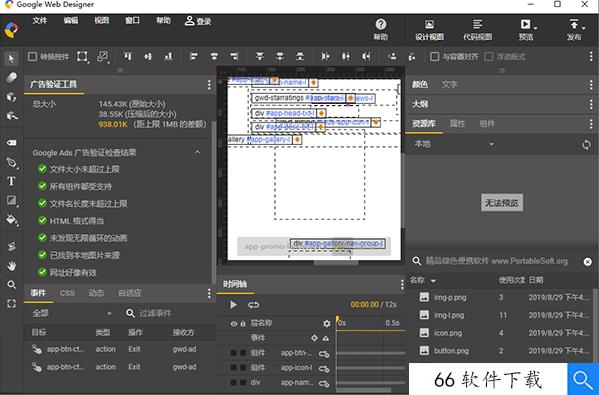Select the Hand pan tool
This screenshot has height=395, width=599.
click(11, 265)
